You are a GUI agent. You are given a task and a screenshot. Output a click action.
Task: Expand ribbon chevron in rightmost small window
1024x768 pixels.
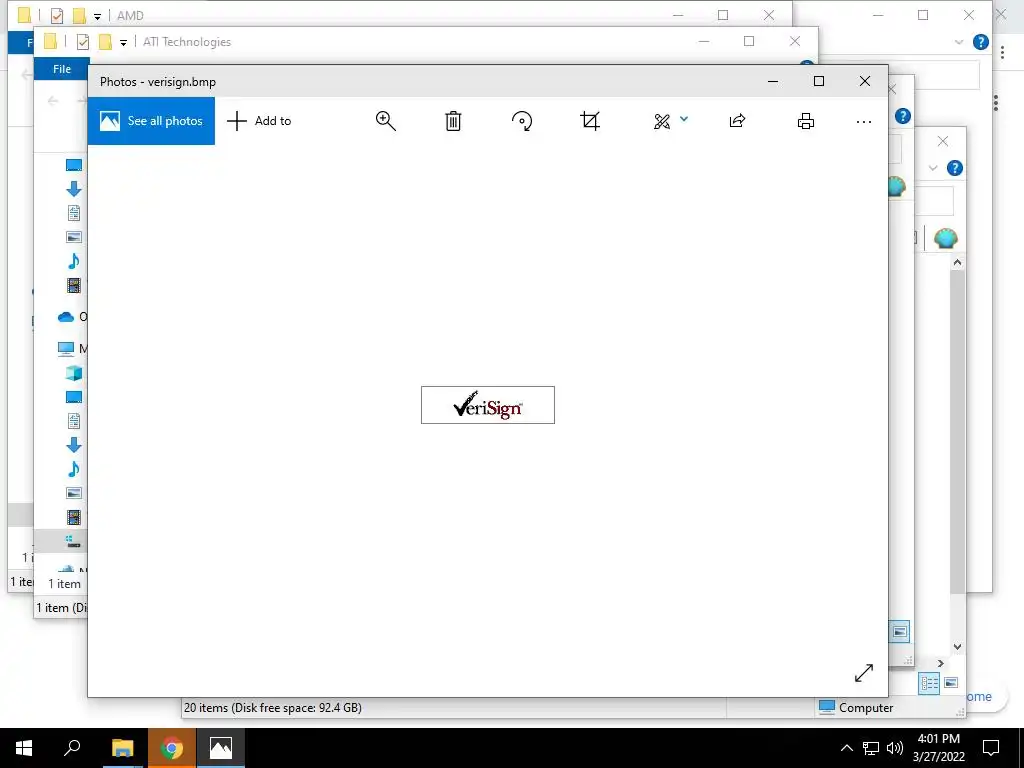tap(933, 168)
